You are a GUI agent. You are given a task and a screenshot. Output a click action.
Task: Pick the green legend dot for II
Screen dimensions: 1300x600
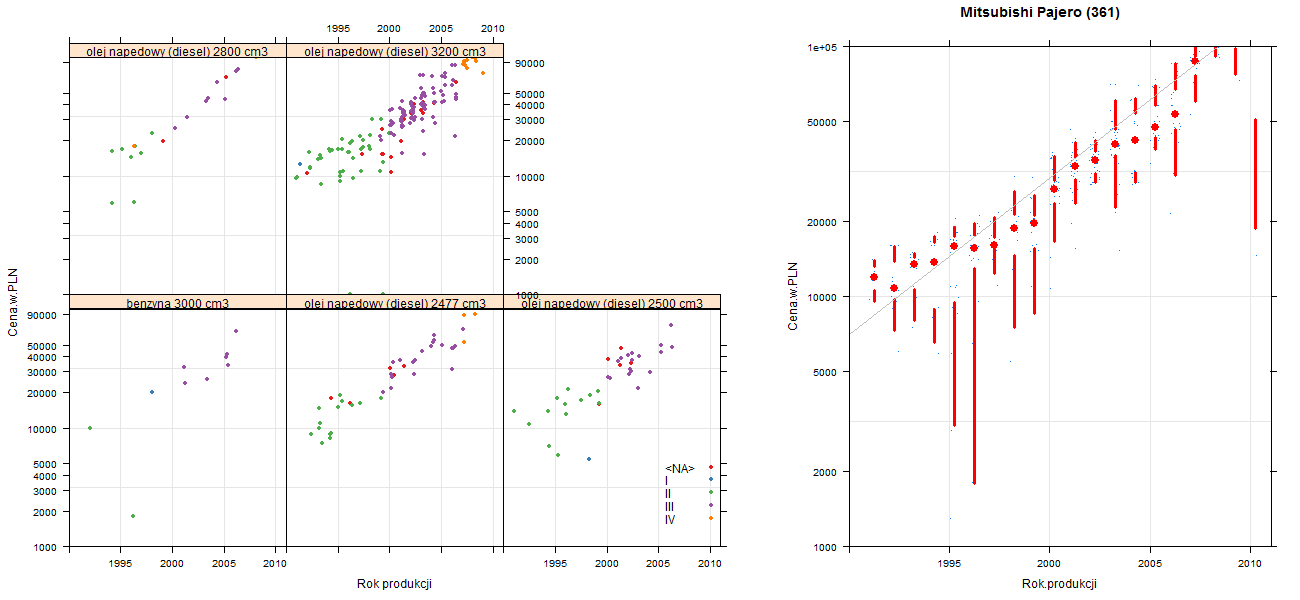(x=710, y=492)
